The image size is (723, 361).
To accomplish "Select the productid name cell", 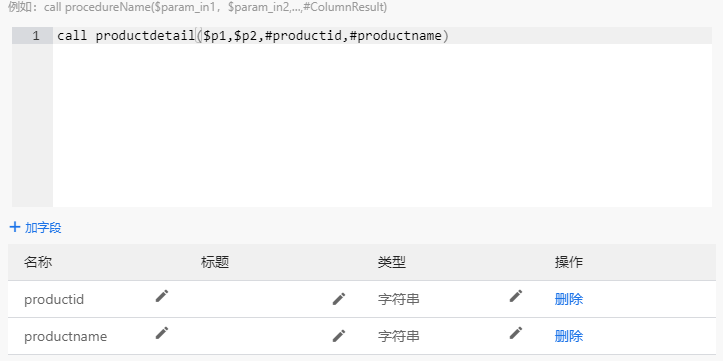I will [x=54, y=300].
